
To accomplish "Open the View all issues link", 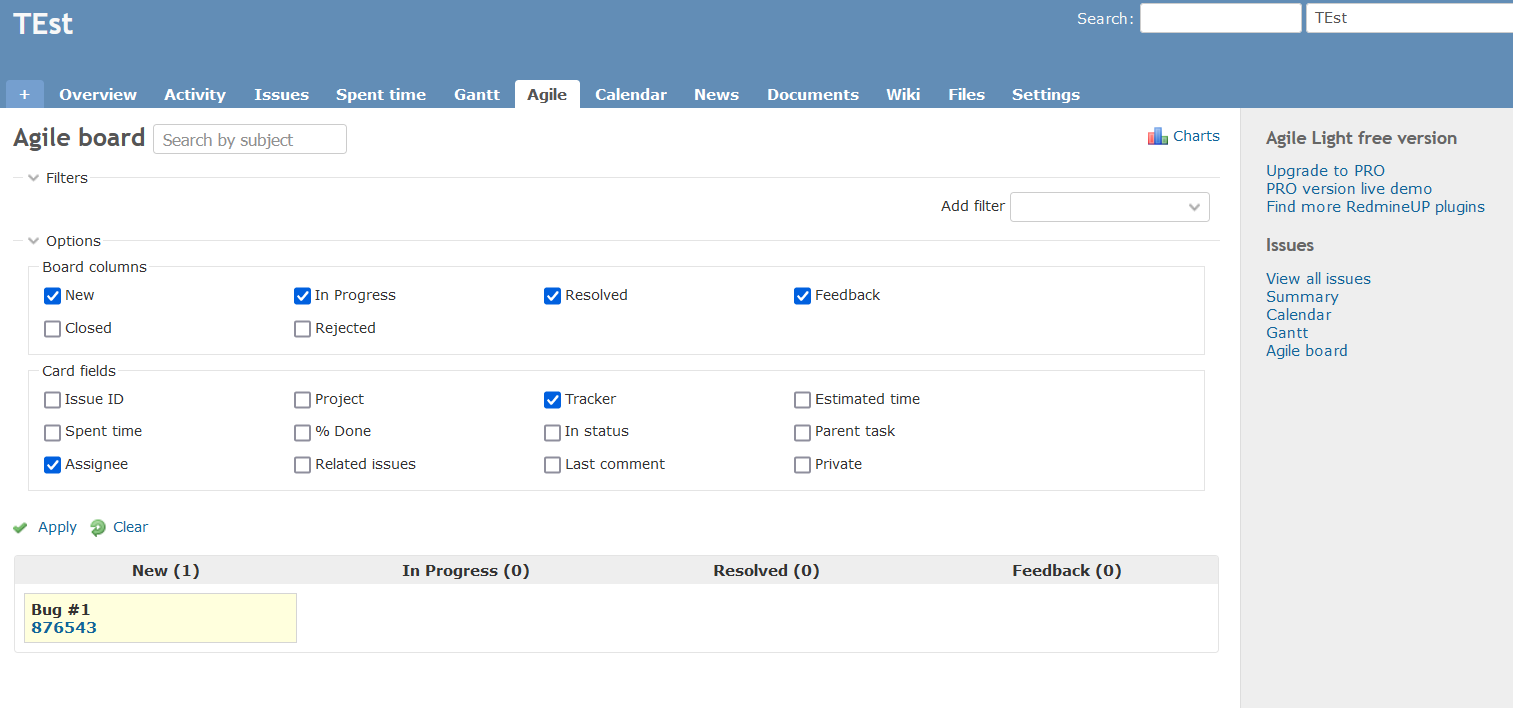I will tap(1318, 279).
